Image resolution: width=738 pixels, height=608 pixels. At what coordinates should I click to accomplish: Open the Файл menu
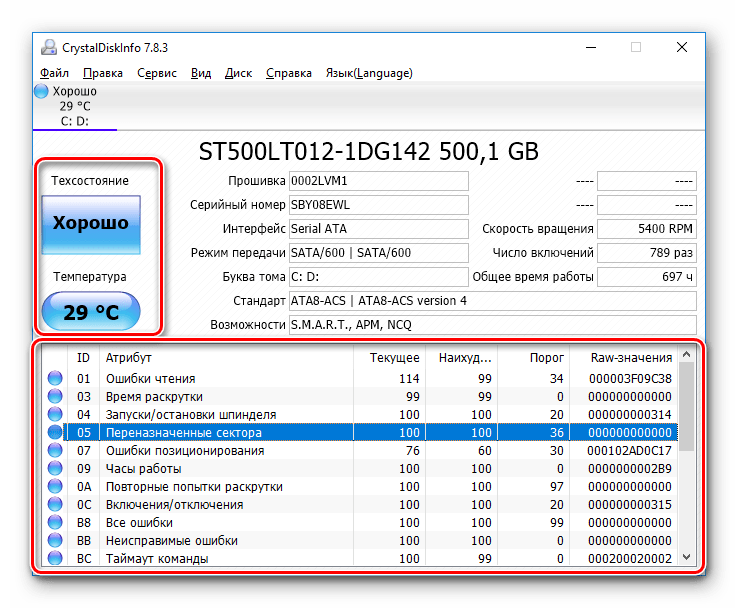pyautogui.click(x=54, y=73)
